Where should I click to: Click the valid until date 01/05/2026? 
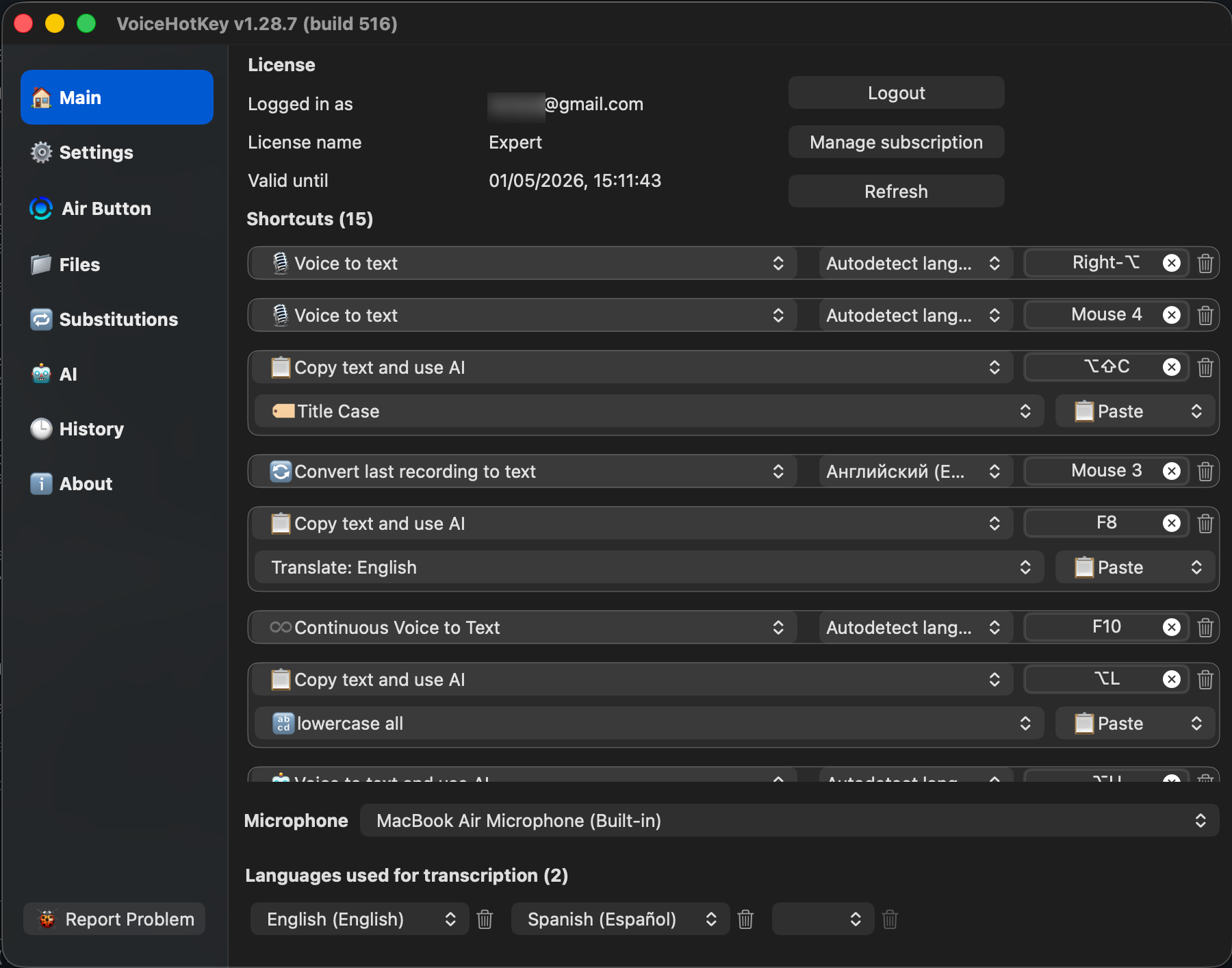click(x=575, y=181)
